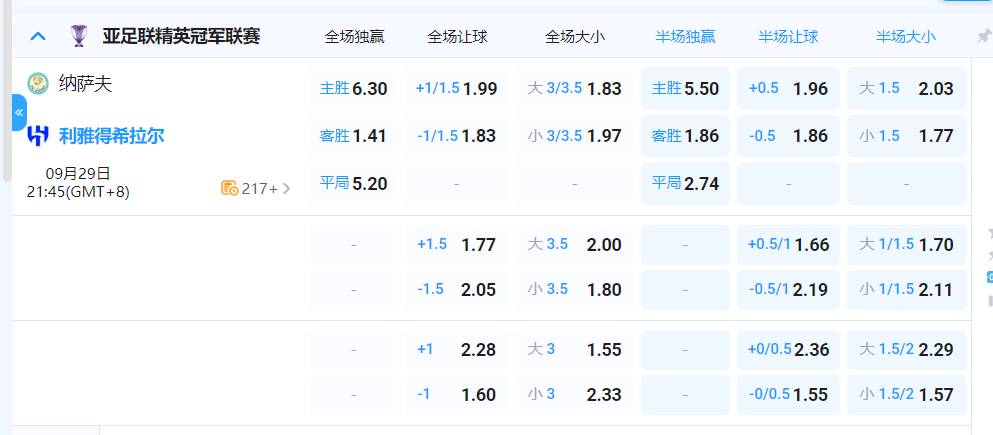Screen dimensions: 993x435
Task: Click the trophy icon beside the league name
Action: [78, 37]
